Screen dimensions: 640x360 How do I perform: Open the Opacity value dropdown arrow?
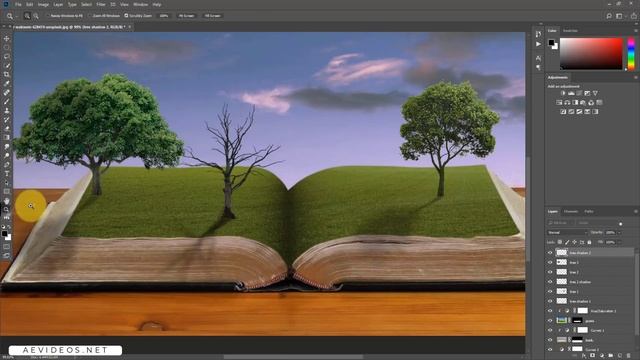pos(619,233)
